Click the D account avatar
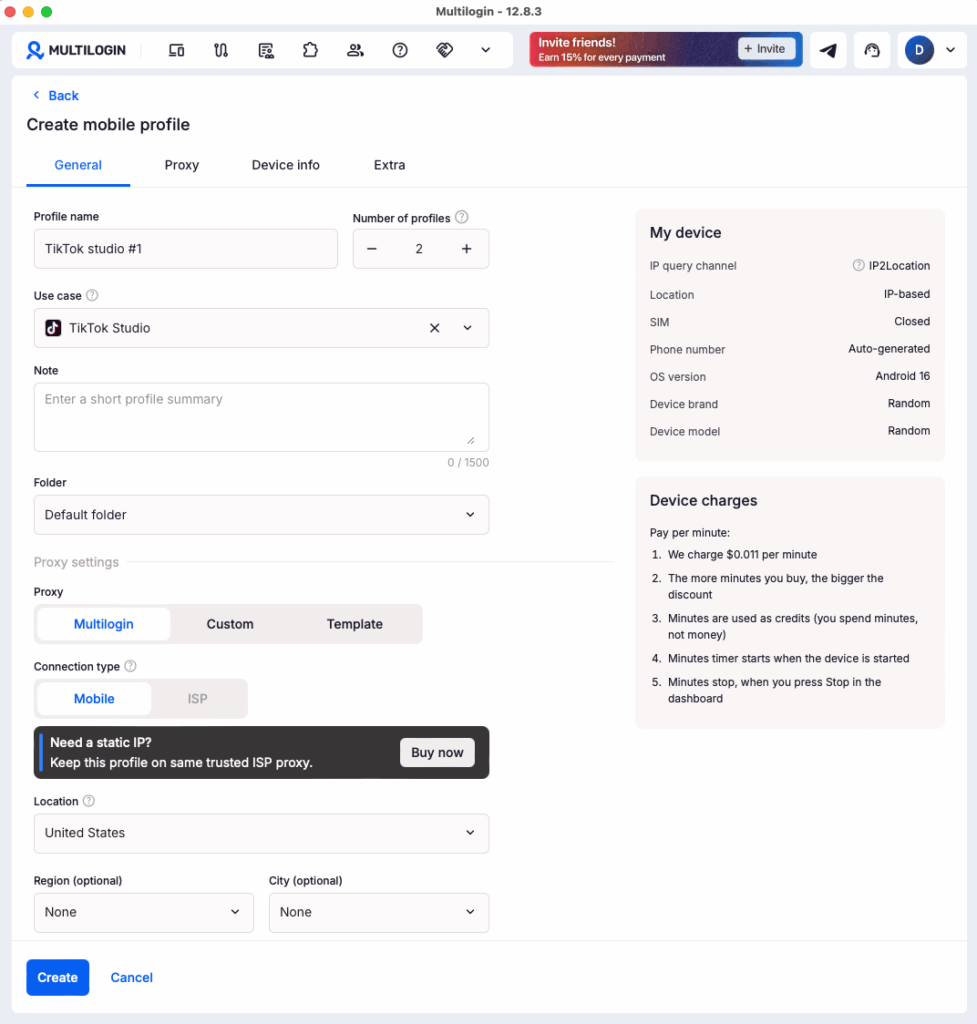Viewport: 977px width, 1024px height. click(919, 50)
